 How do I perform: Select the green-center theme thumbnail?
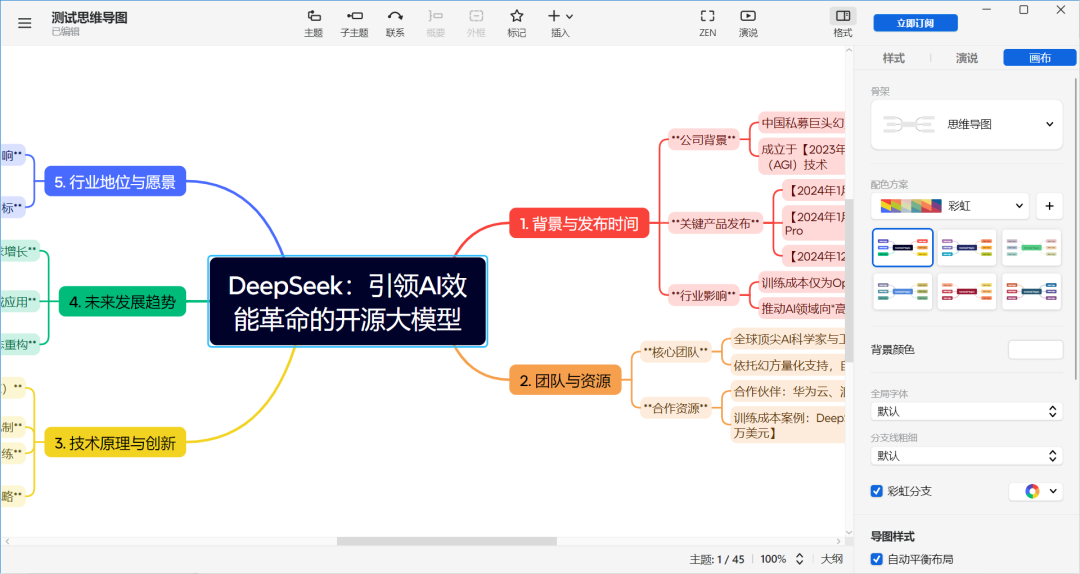point(1031,247)
